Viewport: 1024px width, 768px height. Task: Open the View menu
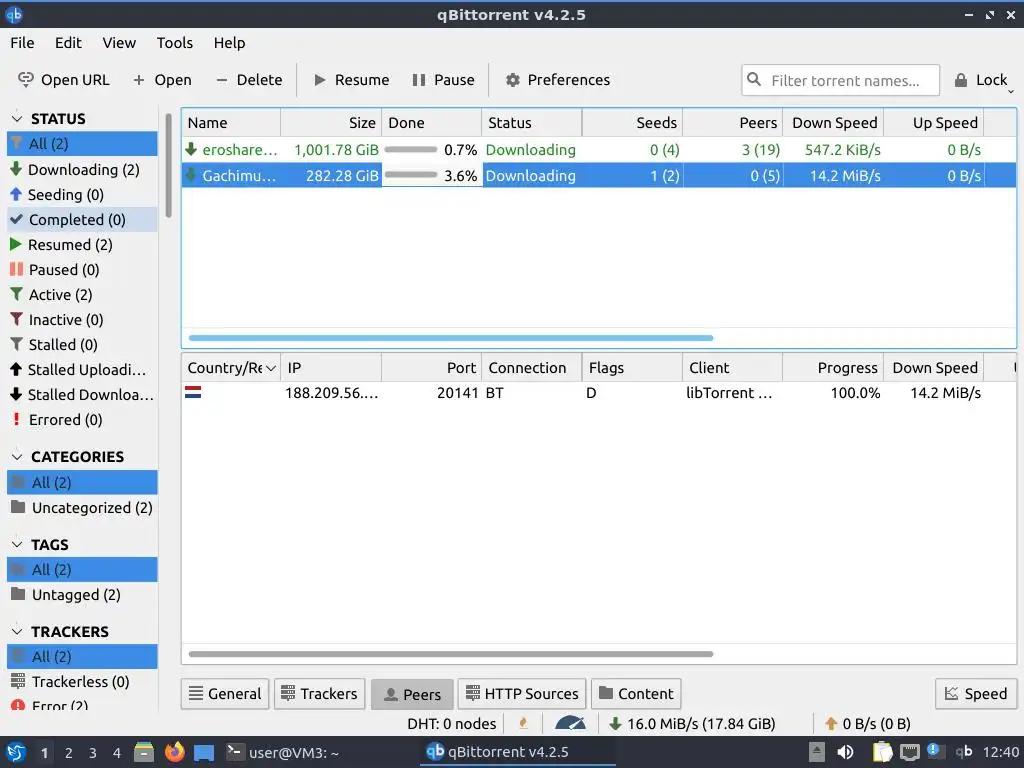coord(119,42)
